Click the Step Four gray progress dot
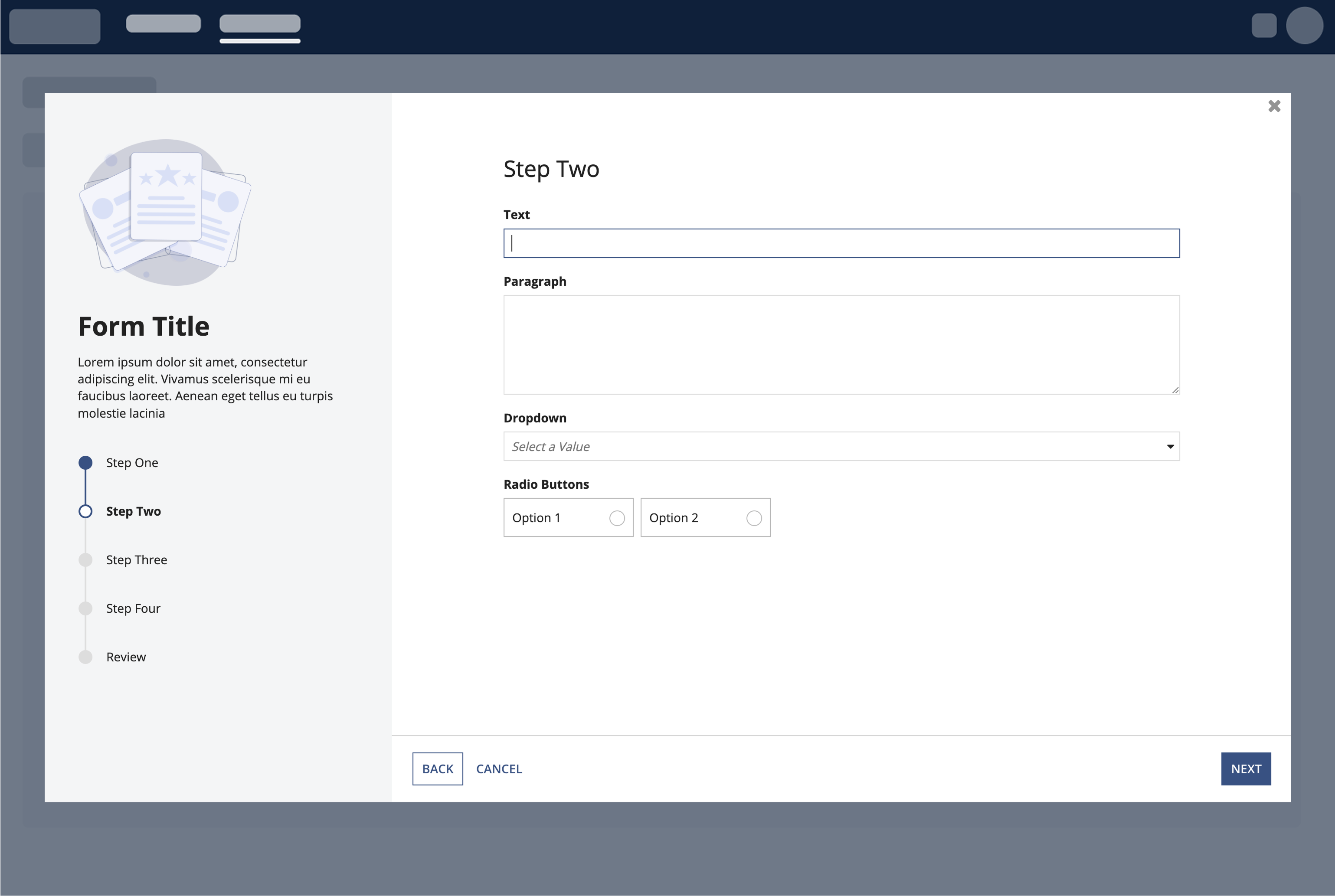This screenshot has height=896, width=1335. tap(86, 608)
